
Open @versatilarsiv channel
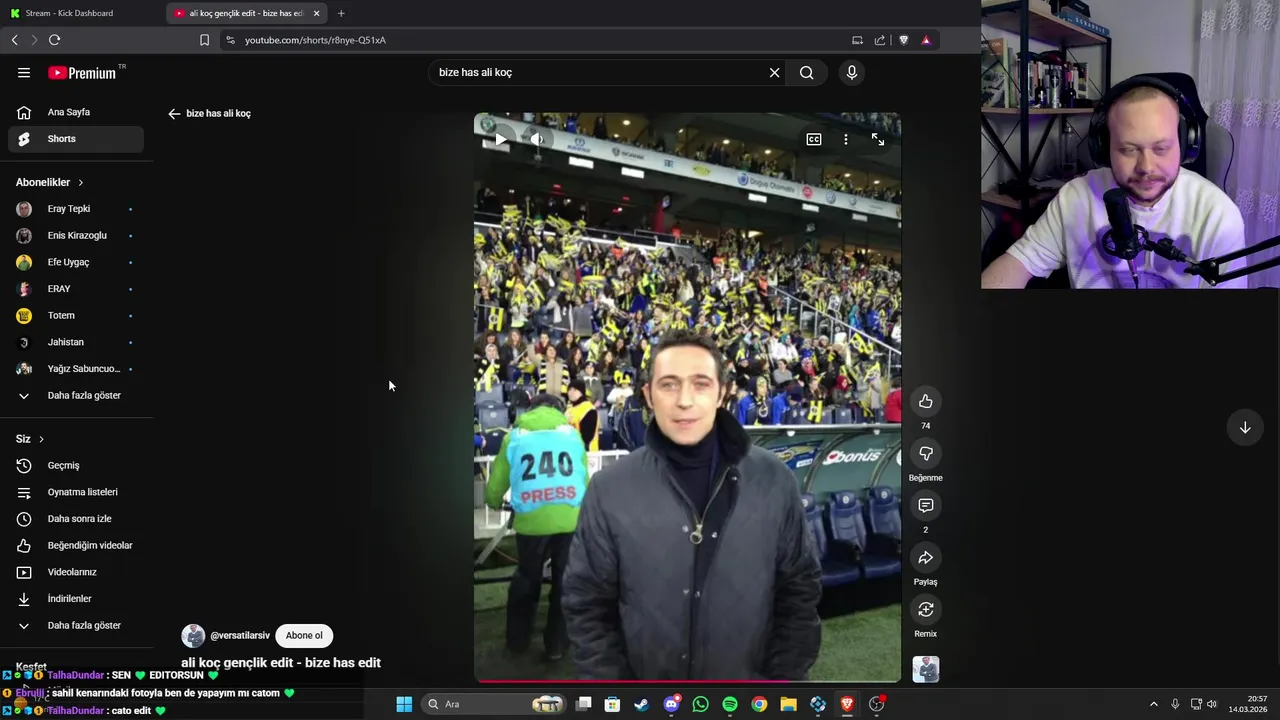click(x=240, y=635)
